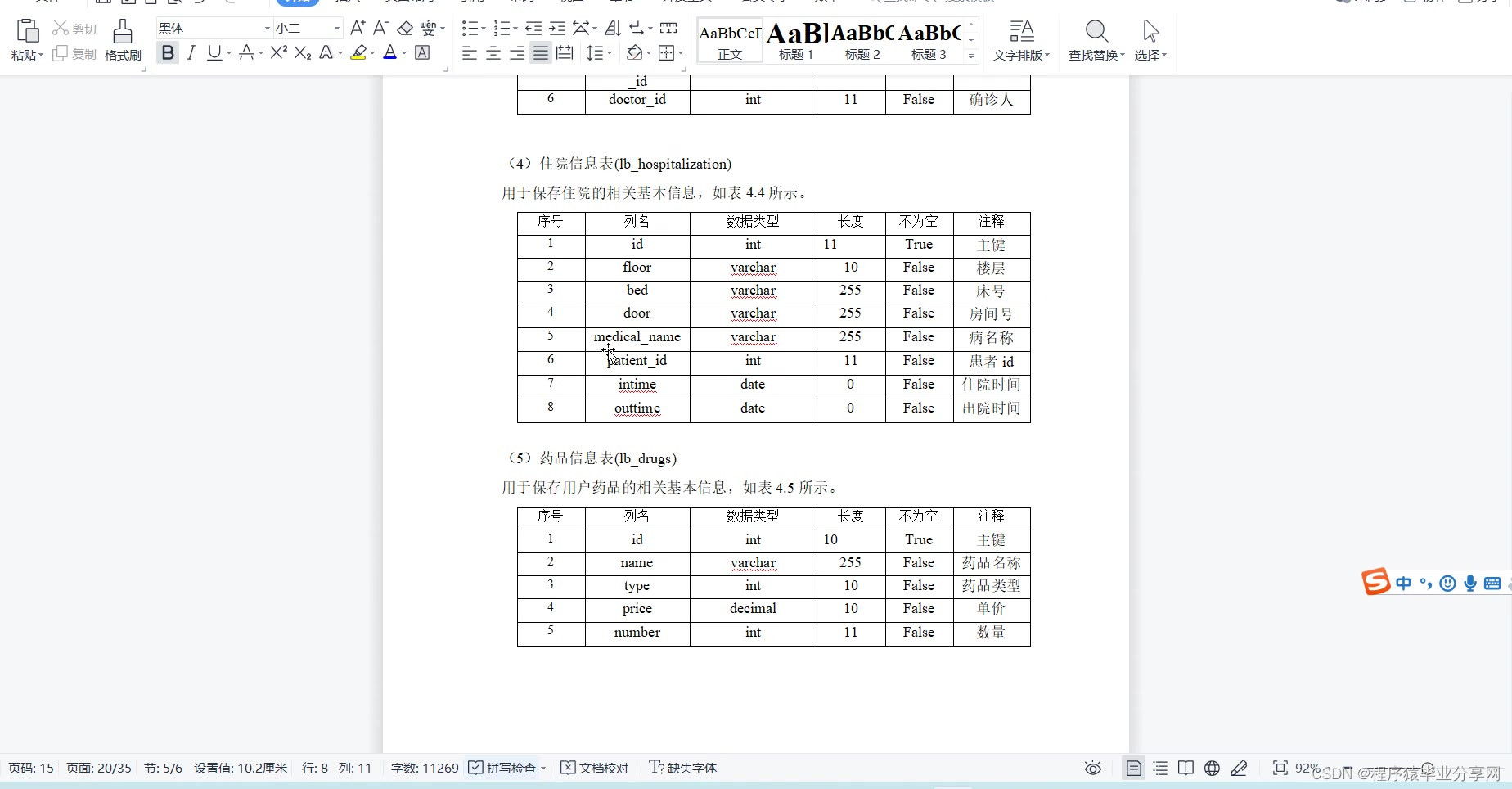Open the 拼写检查 spell check status item
1512x789 pixels.
pyautogui.click(x=506, y=768)
